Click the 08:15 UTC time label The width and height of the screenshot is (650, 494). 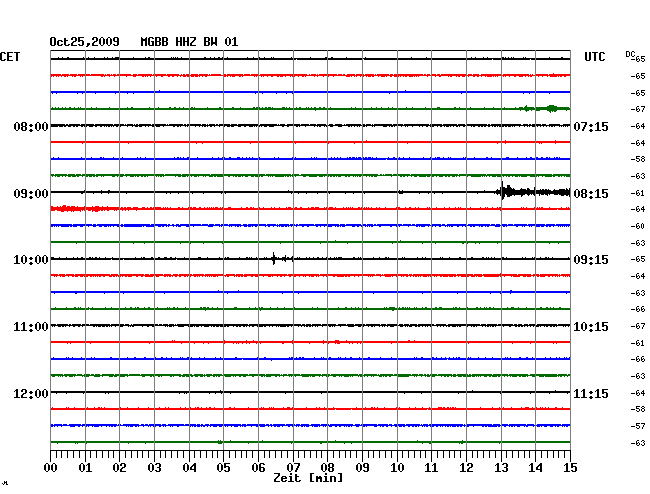[x=591, y=194]
